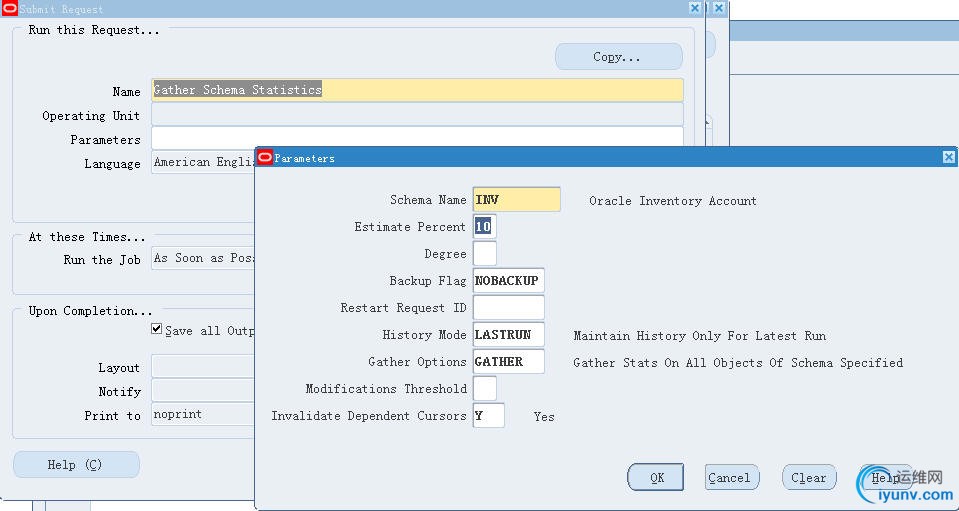This screenshot has height=511, width=959.
Task: Close the Parameters dialog
Action: coord(948,157)
